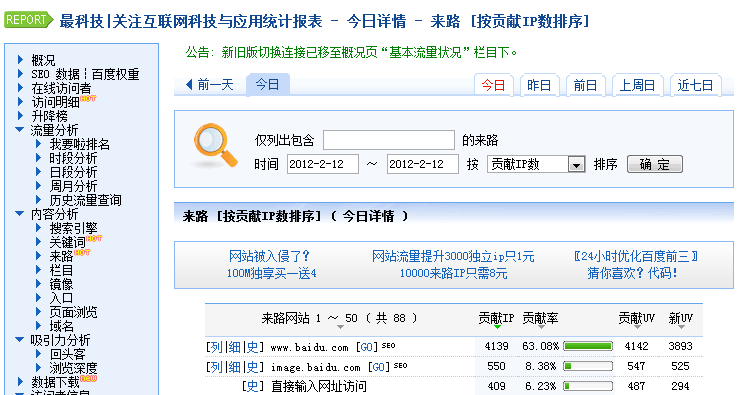Open the 24小时优化百度前三 link
745x395 pixels.
(636, 256)
